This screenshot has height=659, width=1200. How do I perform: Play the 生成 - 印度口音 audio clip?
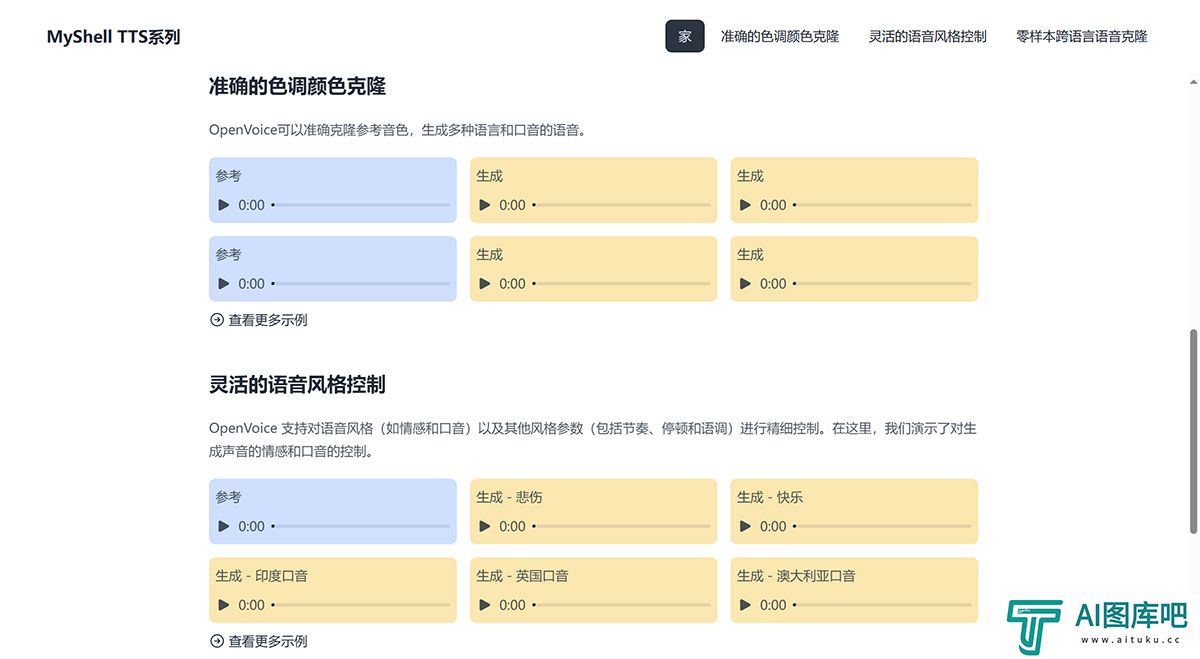(224, 605)
